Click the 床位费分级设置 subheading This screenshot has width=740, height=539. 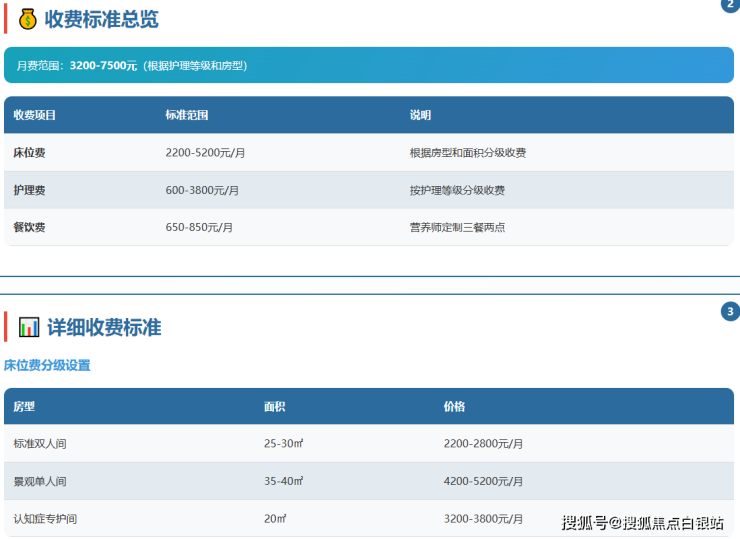point(47,365)
